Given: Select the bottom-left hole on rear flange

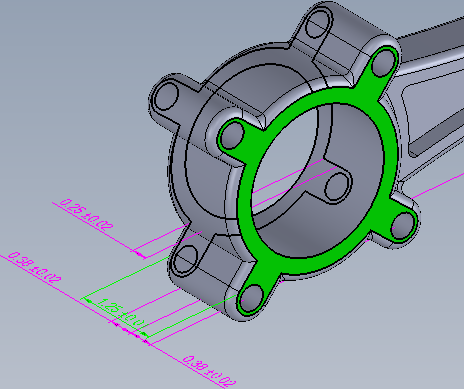Looking at the screenshot, I should pyautogui.click(x=186, y=260).
